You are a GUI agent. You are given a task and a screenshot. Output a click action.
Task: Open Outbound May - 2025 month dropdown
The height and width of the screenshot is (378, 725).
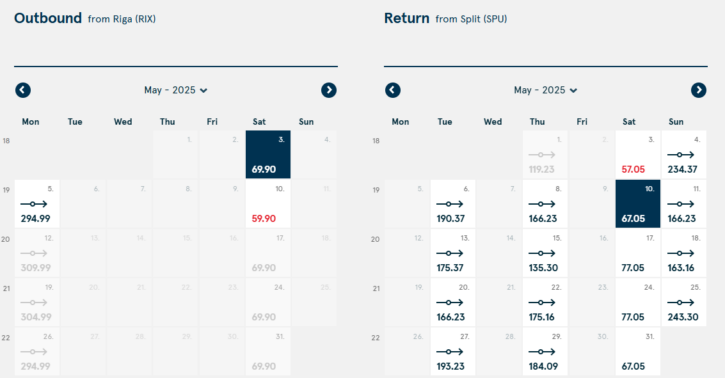click(176, 90)
